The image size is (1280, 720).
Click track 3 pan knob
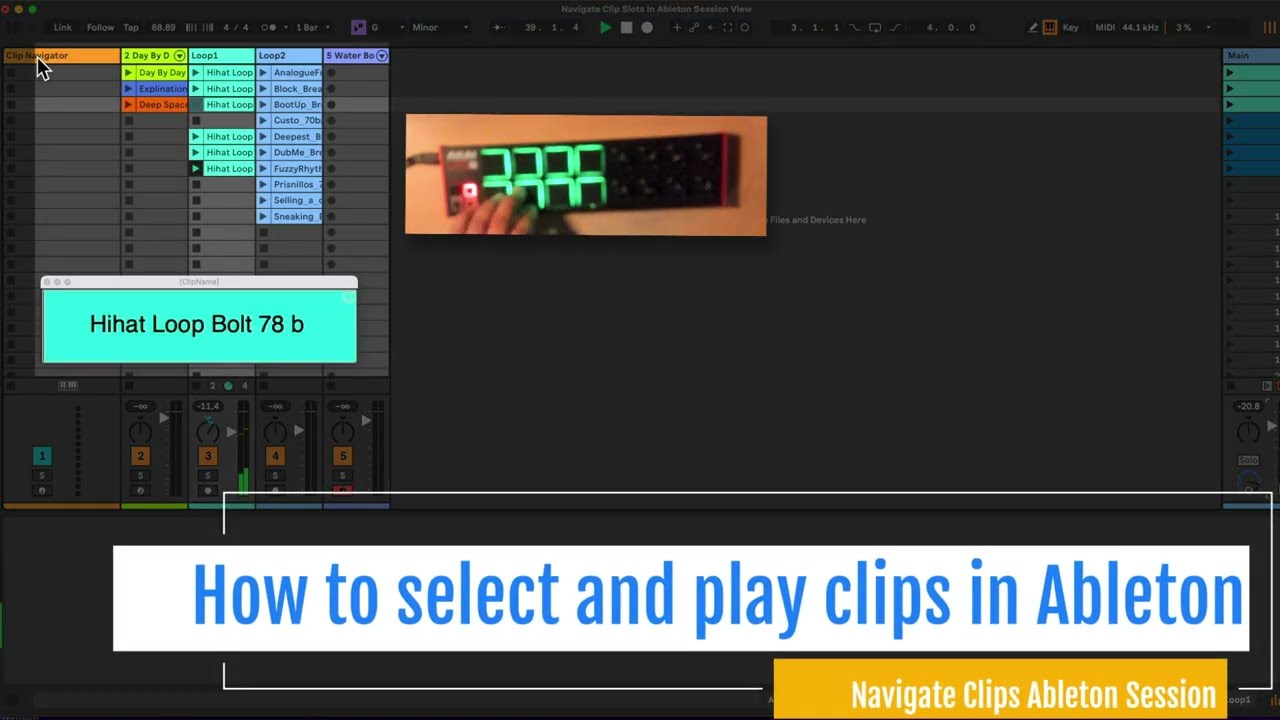point(208,432)
